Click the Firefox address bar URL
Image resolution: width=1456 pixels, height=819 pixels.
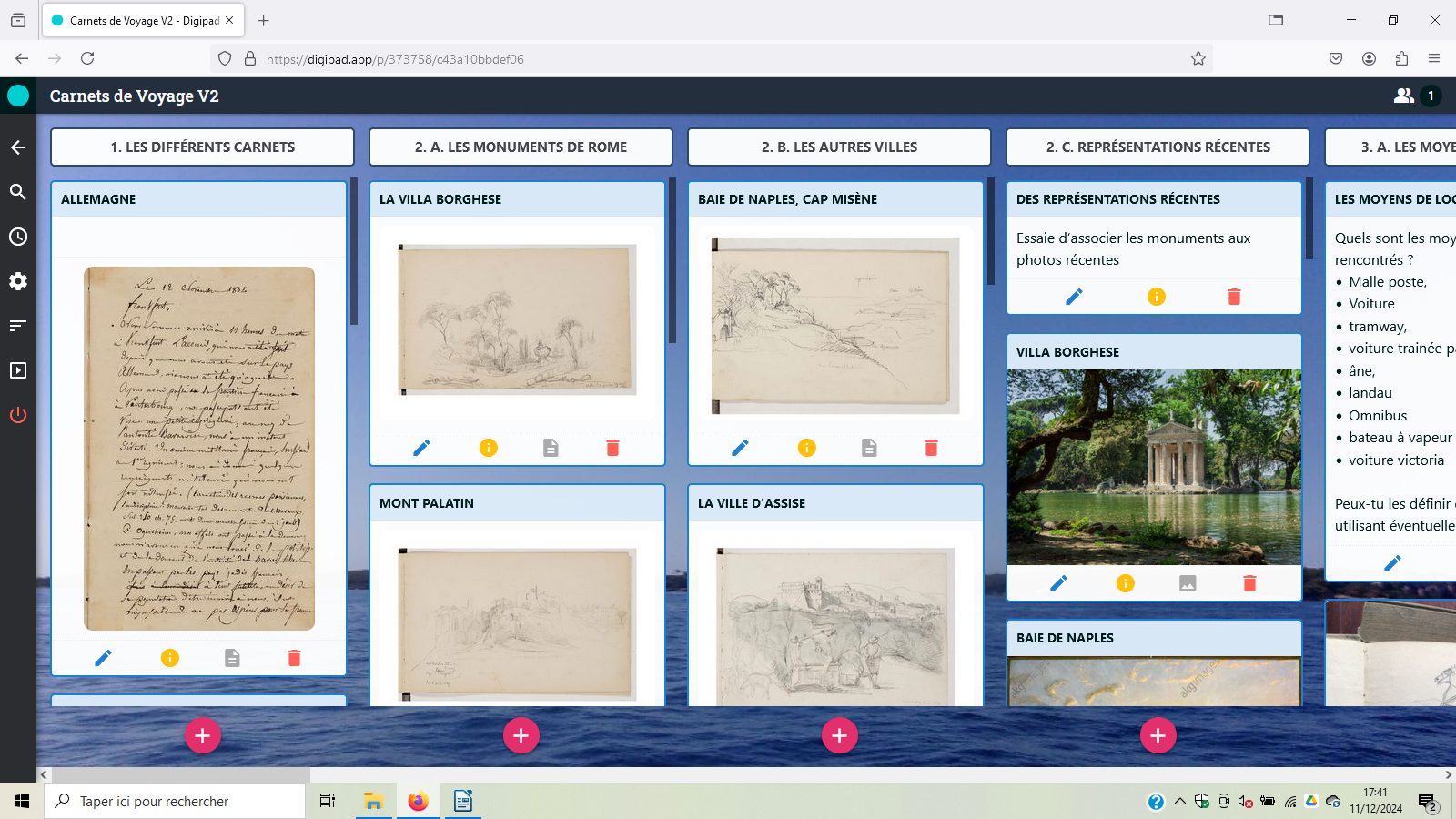tap(395, 59)
